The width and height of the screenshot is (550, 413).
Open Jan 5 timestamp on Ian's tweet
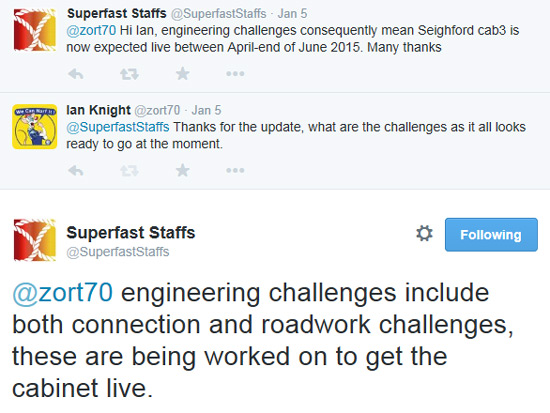click(x=206, y=110)
